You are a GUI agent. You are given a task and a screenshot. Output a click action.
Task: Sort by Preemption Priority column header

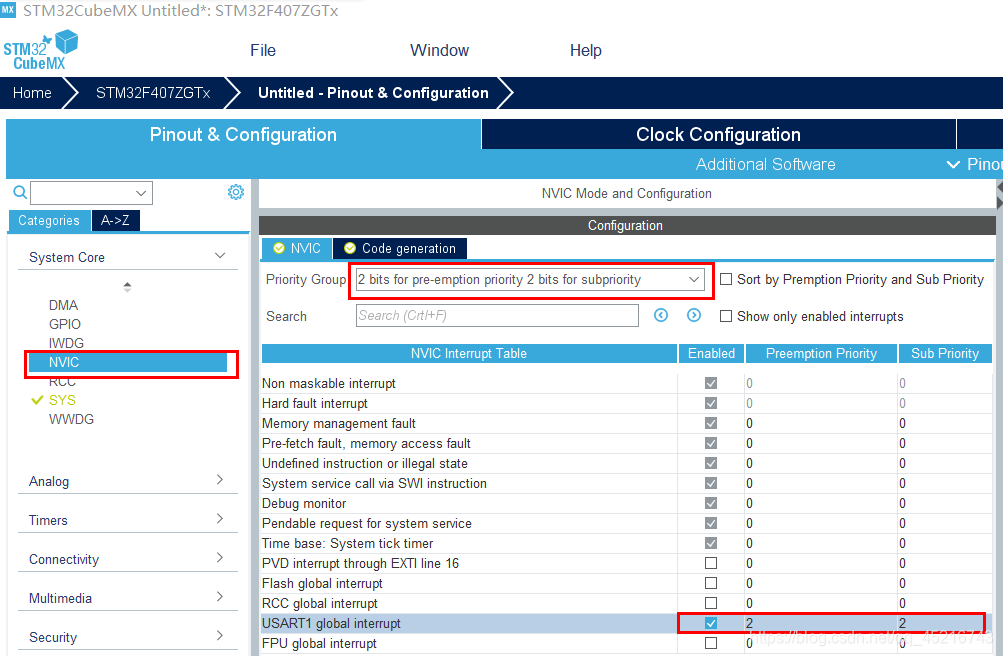click(x=821, y=353)
